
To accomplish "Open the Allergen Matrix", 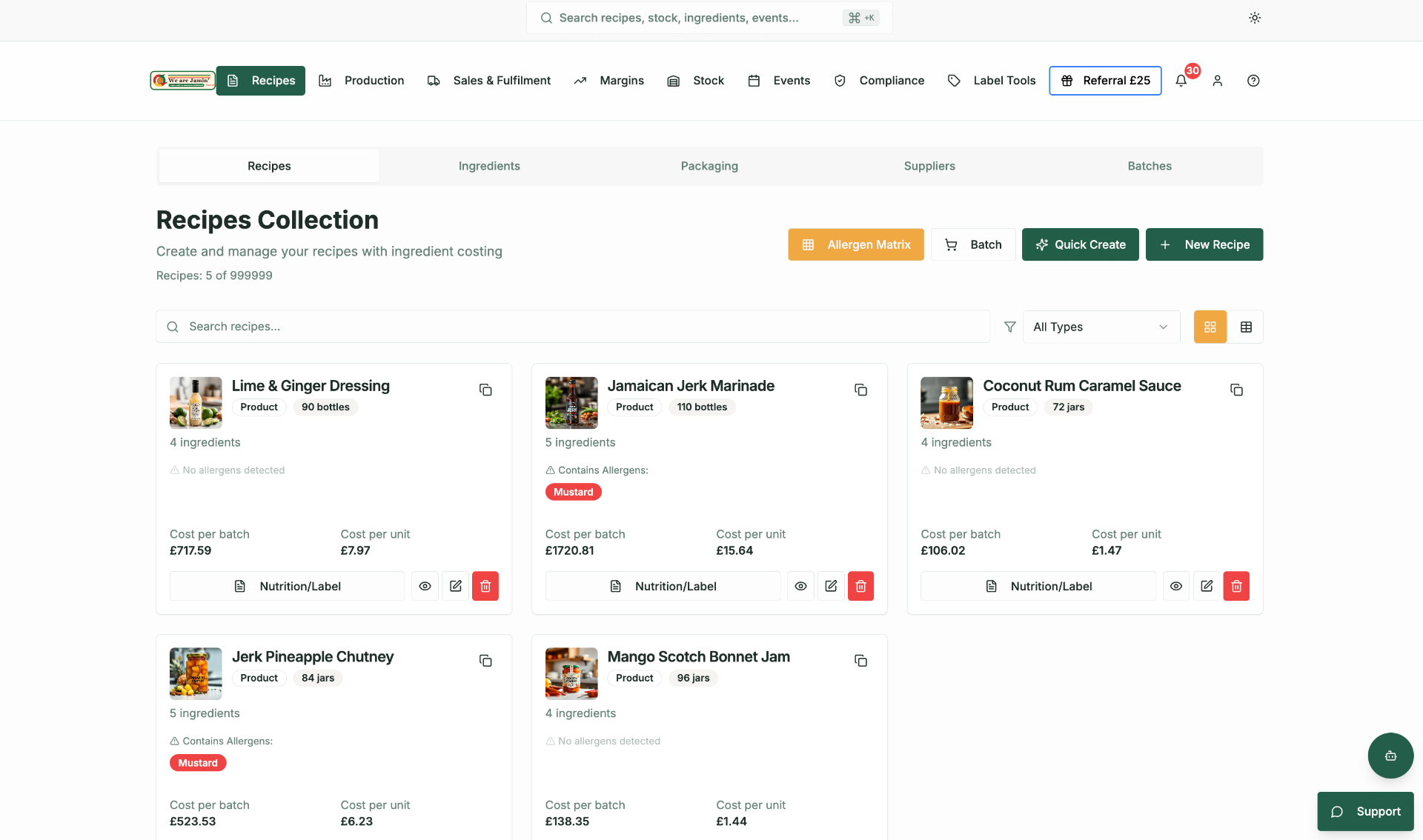I will click(x=856, y=244).
